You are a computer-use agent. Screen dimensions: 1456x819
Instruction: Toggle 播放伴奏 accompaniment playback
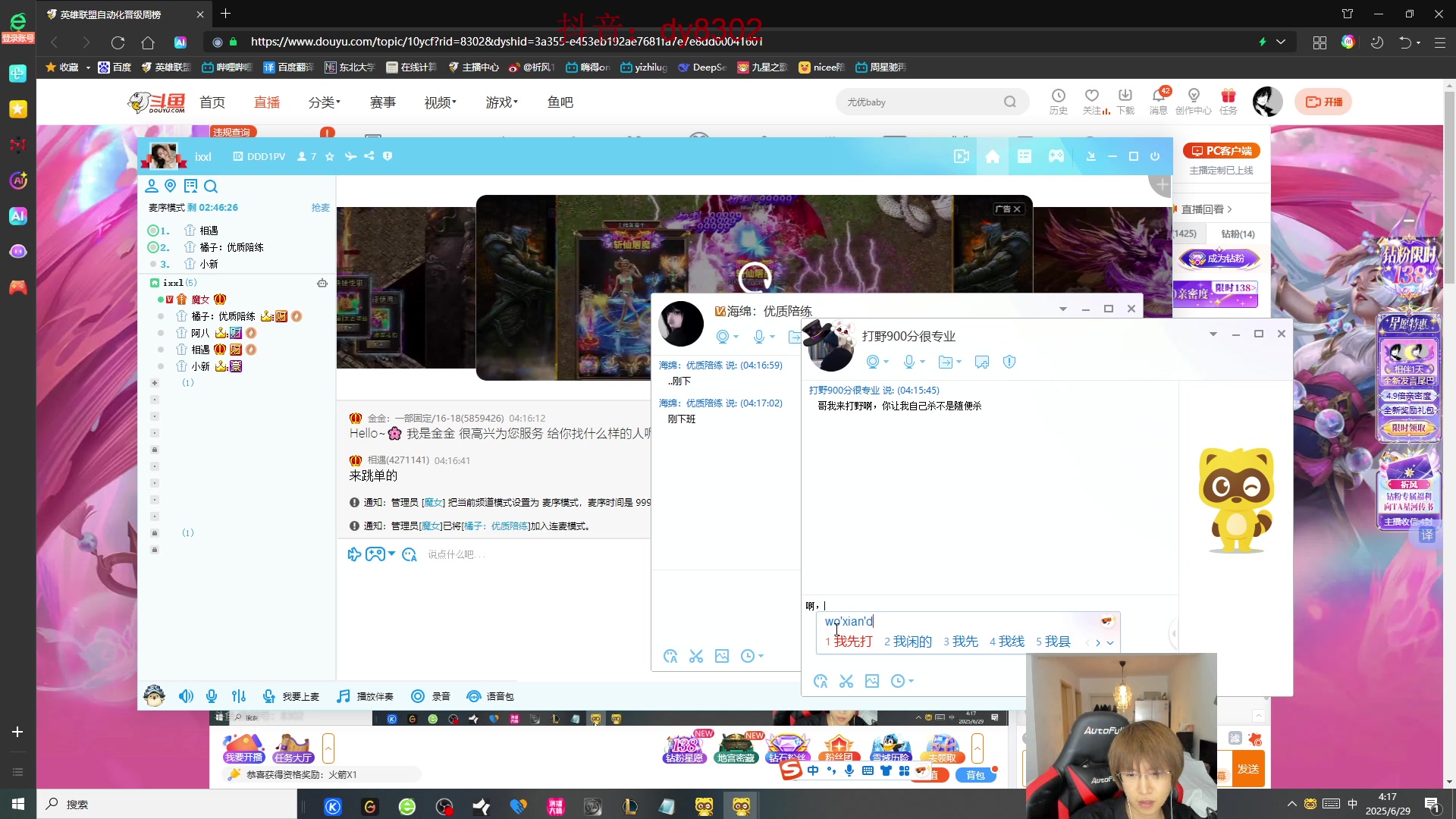pyautogui.click(x=365, y=696)
